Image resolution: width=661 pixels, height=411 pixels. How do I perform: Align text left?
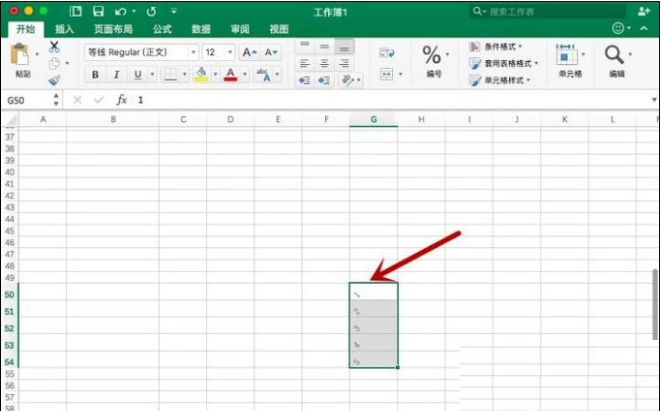(305, 64)
